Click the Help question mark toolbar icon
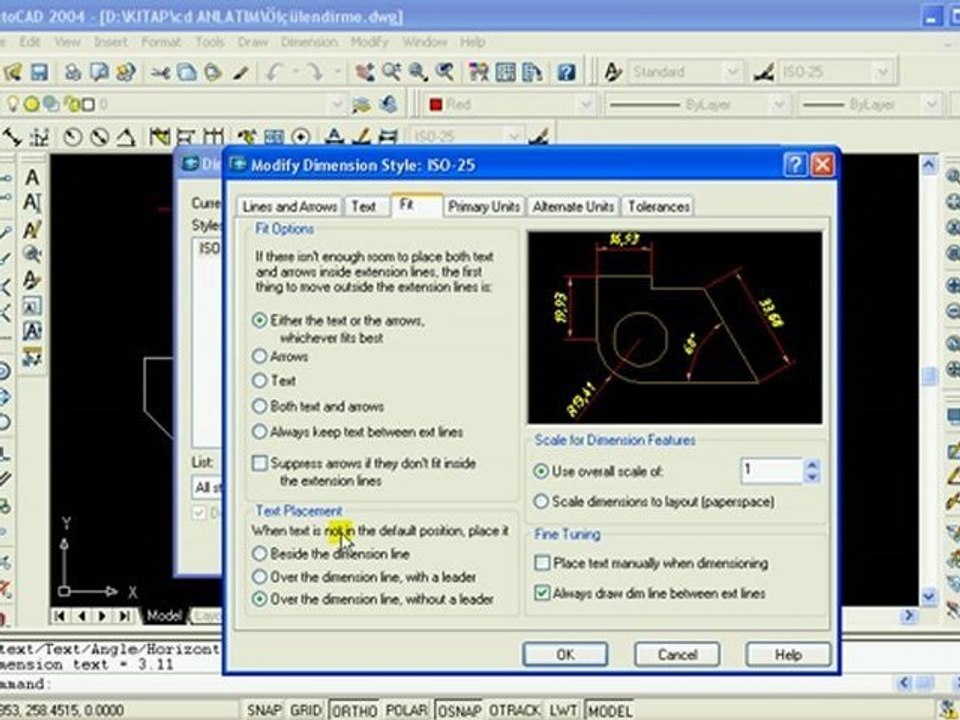The image size is (960, 720). click(x=566, y=72)
